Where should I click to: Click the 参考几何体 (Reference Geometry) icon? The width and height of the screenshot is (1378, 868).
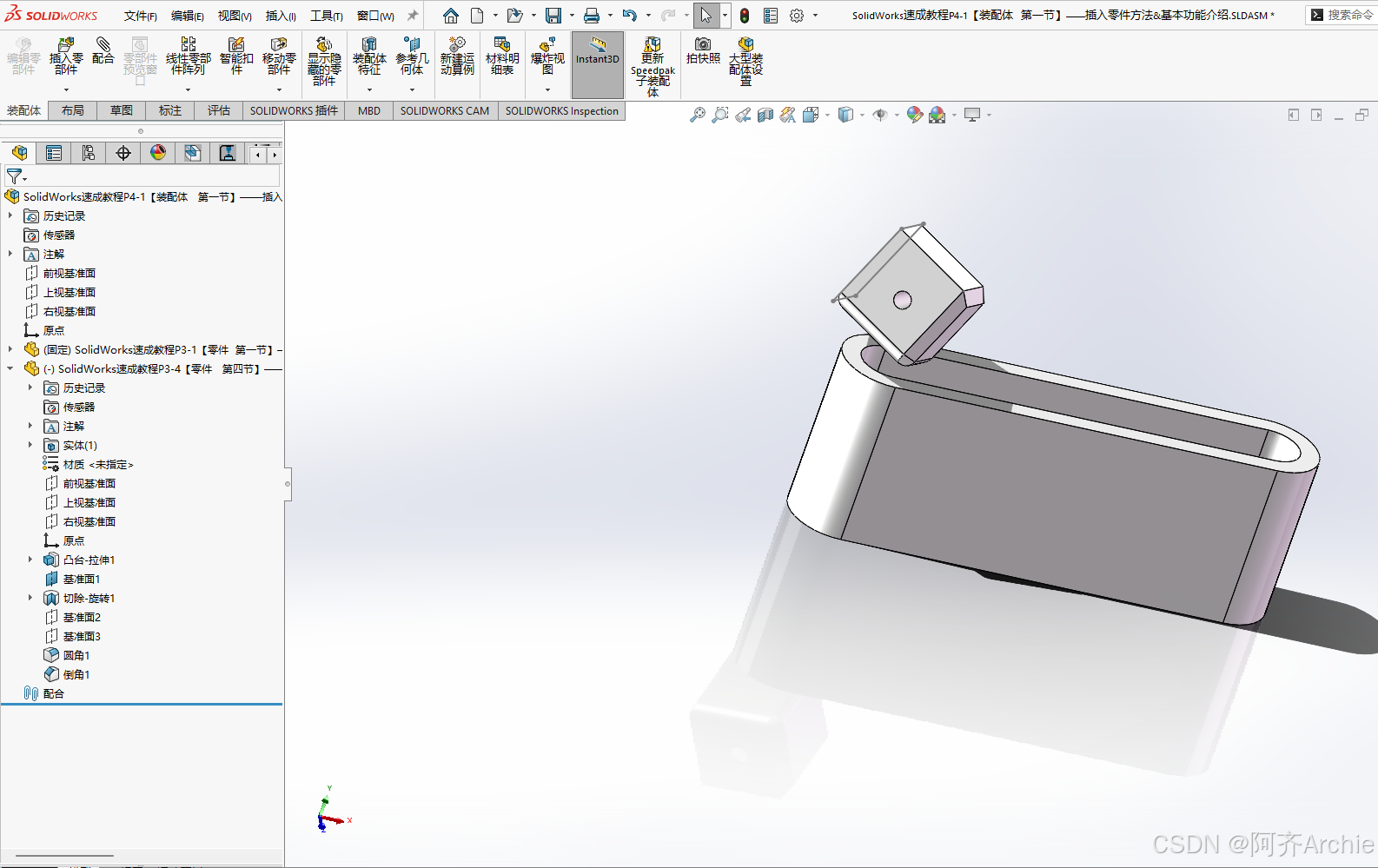[412, 56]
